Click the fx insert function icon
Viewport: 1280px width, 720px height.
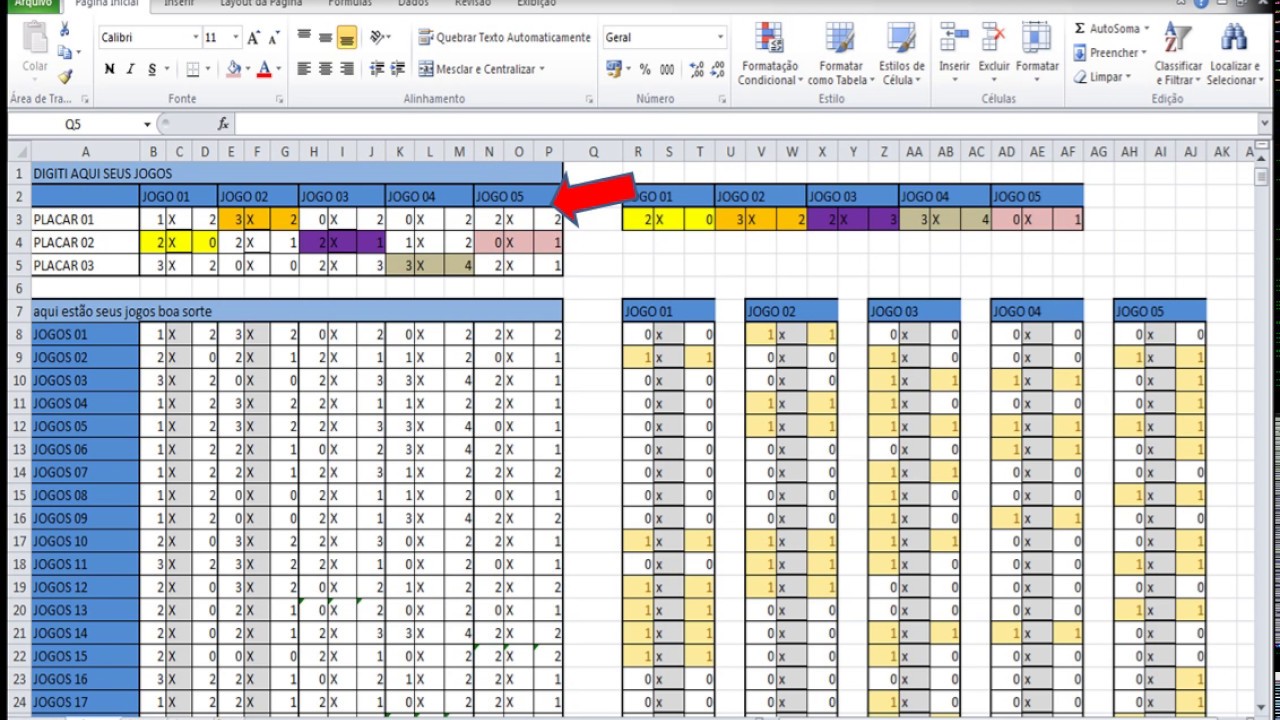tap(224, 124)
